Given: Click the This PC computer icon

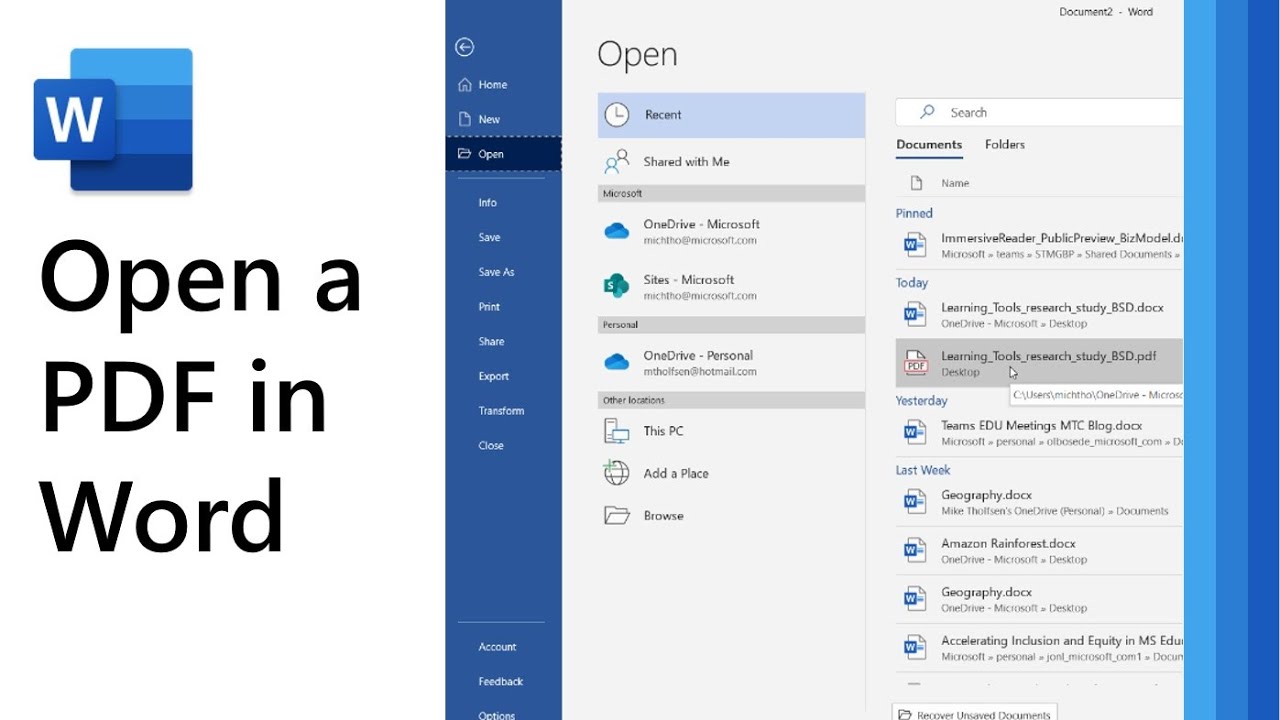Looking at the screenshot, I should [617, 431].
